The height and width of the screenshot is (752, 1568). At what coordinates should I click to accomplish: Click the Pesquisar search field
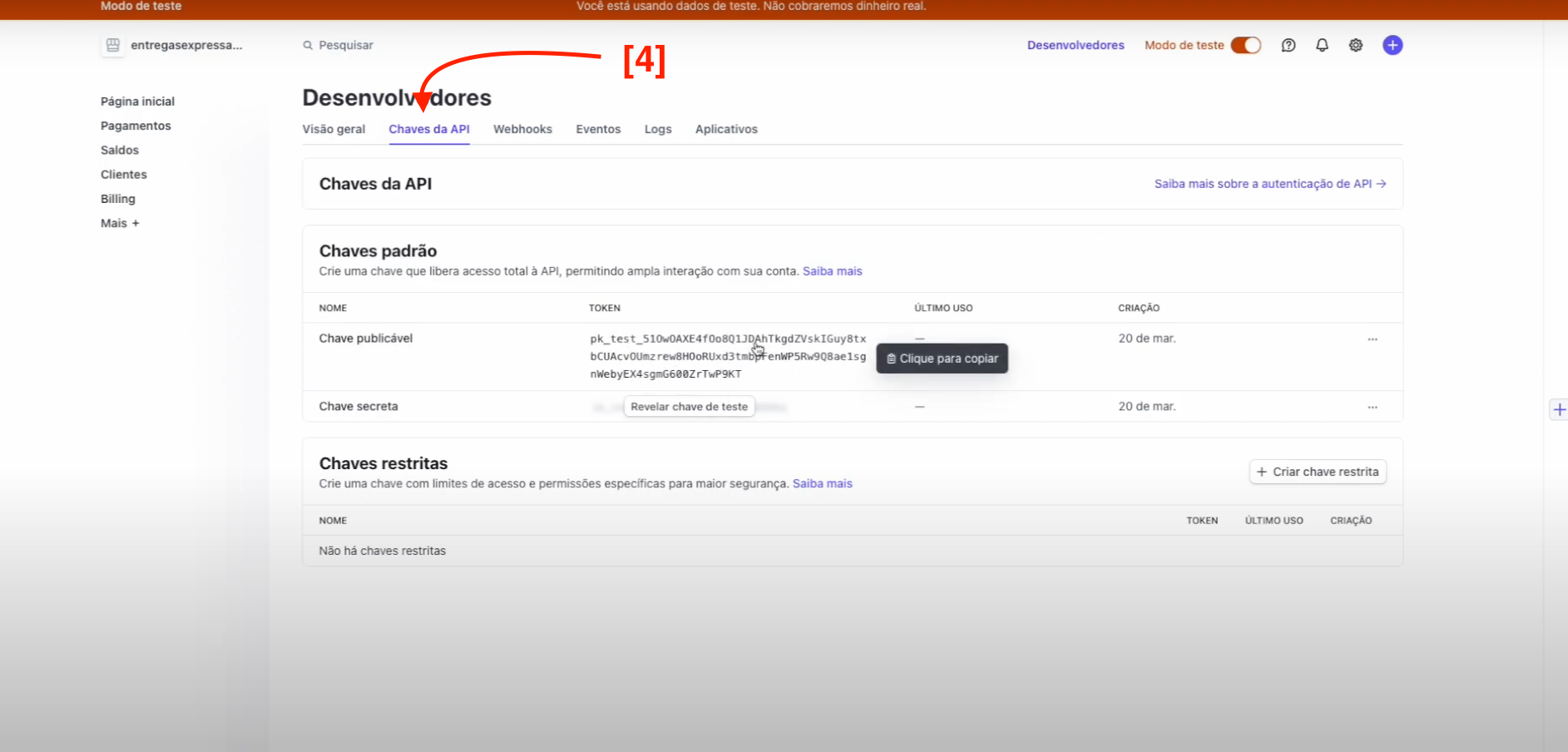click(346, 45)
